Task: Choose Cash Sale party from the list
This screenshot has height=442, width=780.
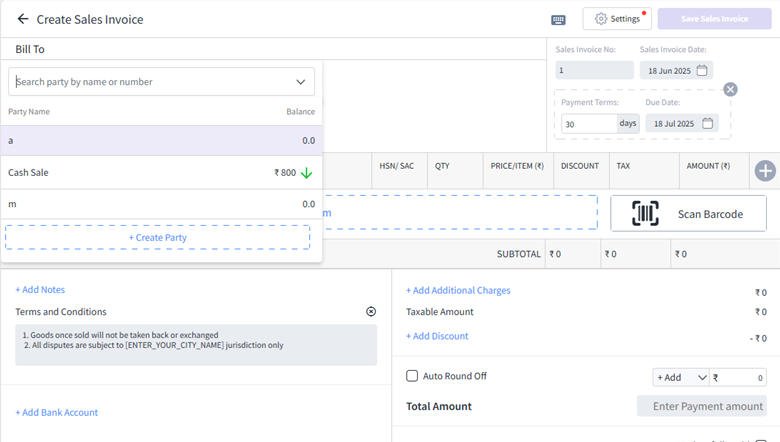Action: [x=160, y=172]
